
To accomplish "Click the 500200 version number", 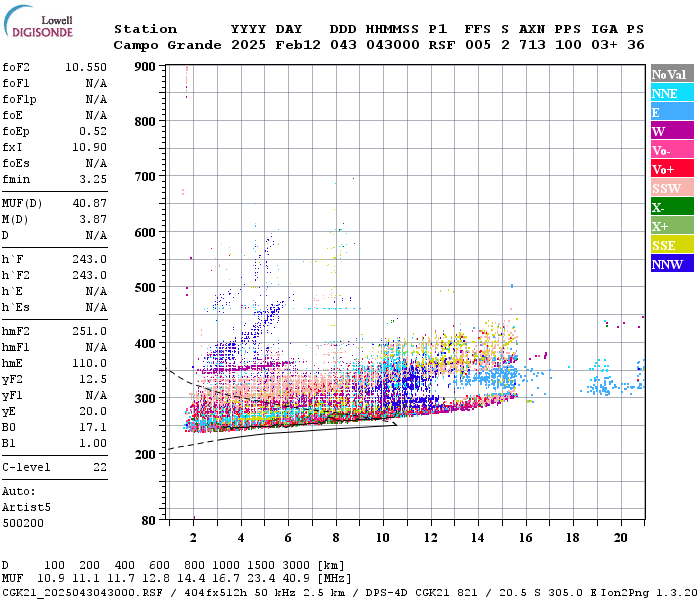I will [23, 523].
